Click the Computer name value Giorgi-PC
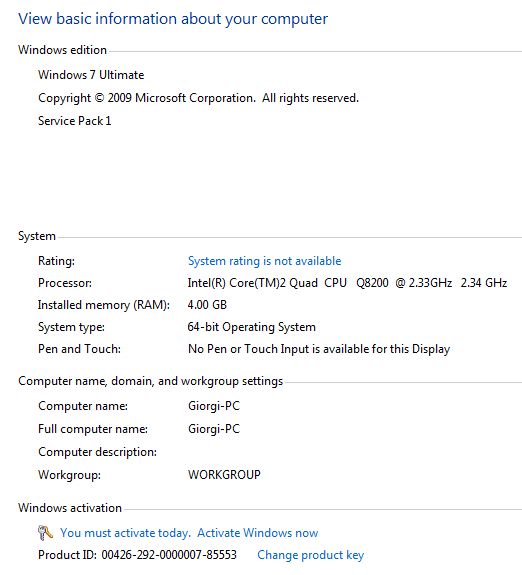 click(x=214, y=406)
